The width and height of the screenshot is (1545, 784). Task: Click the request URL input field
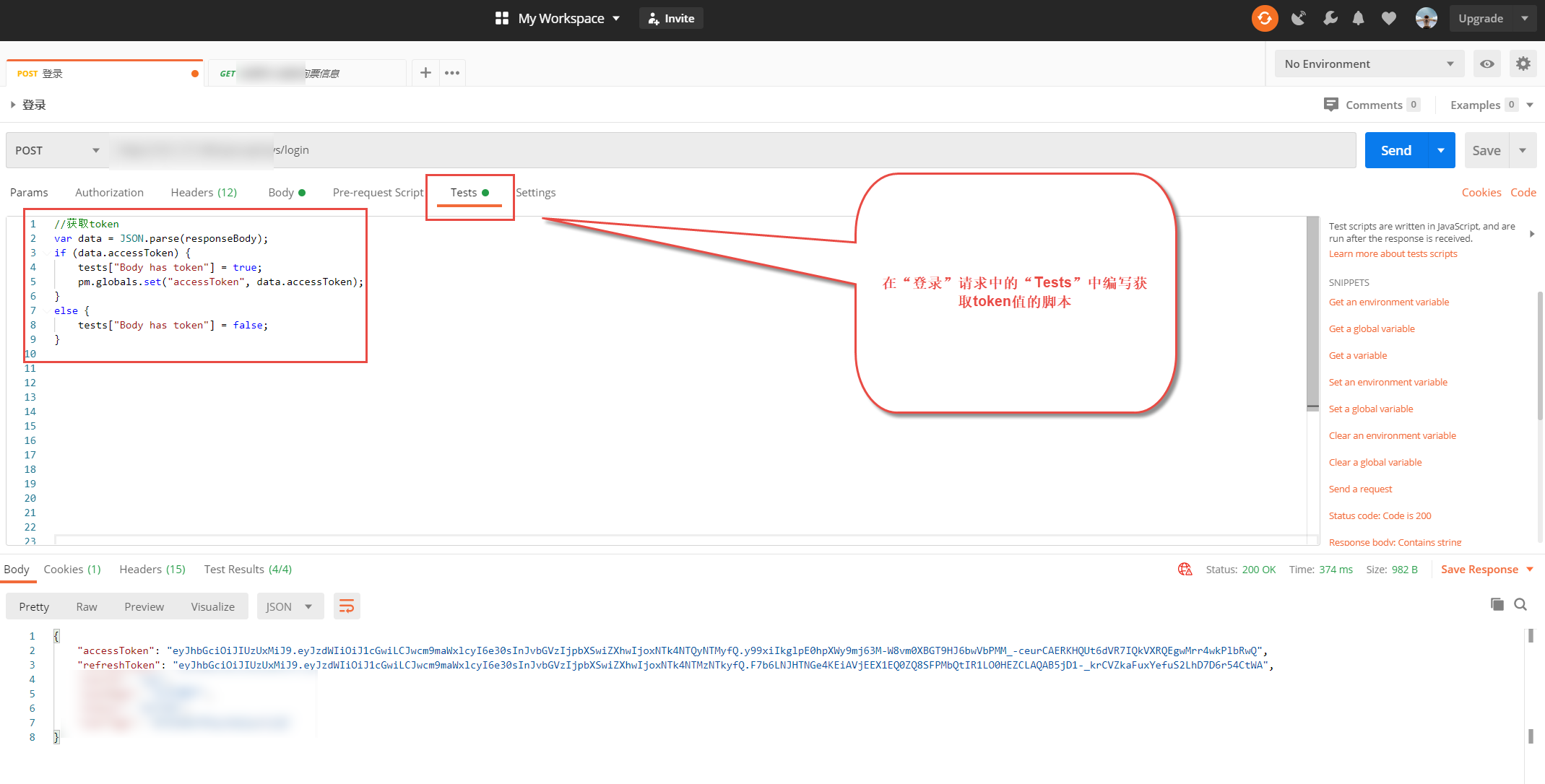tap(722, 150)
